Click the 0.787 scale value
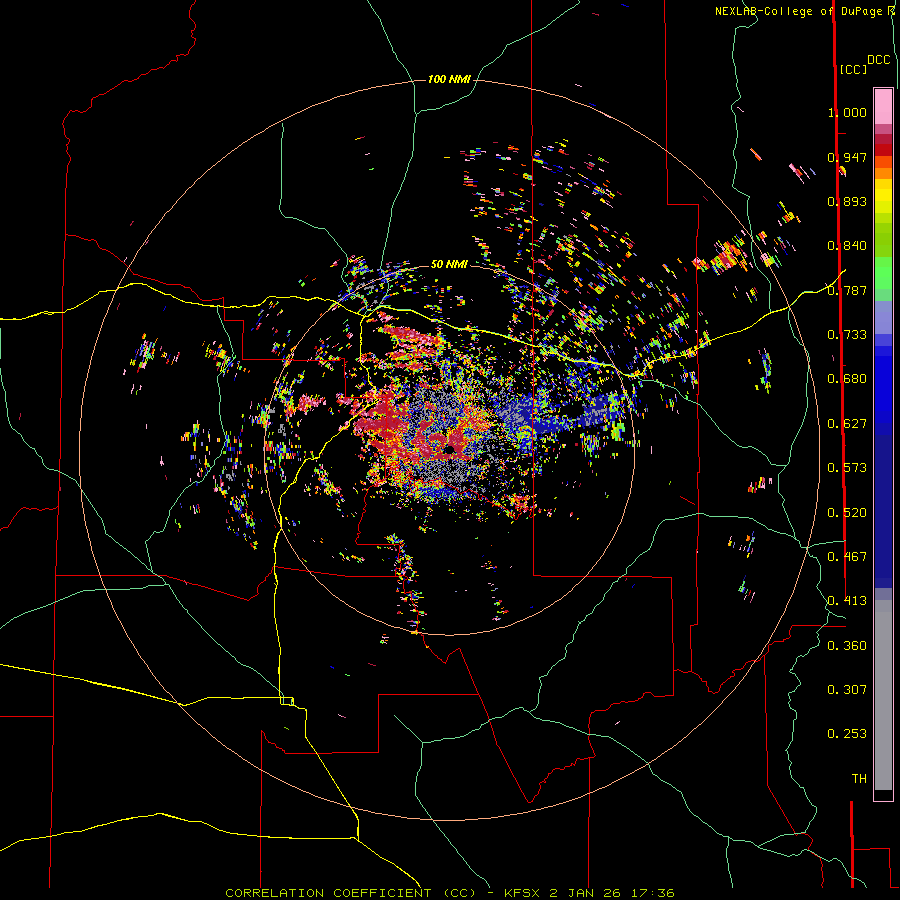Image resolution: width=900 pixels, height=900 pixels. tap(847, 290)
